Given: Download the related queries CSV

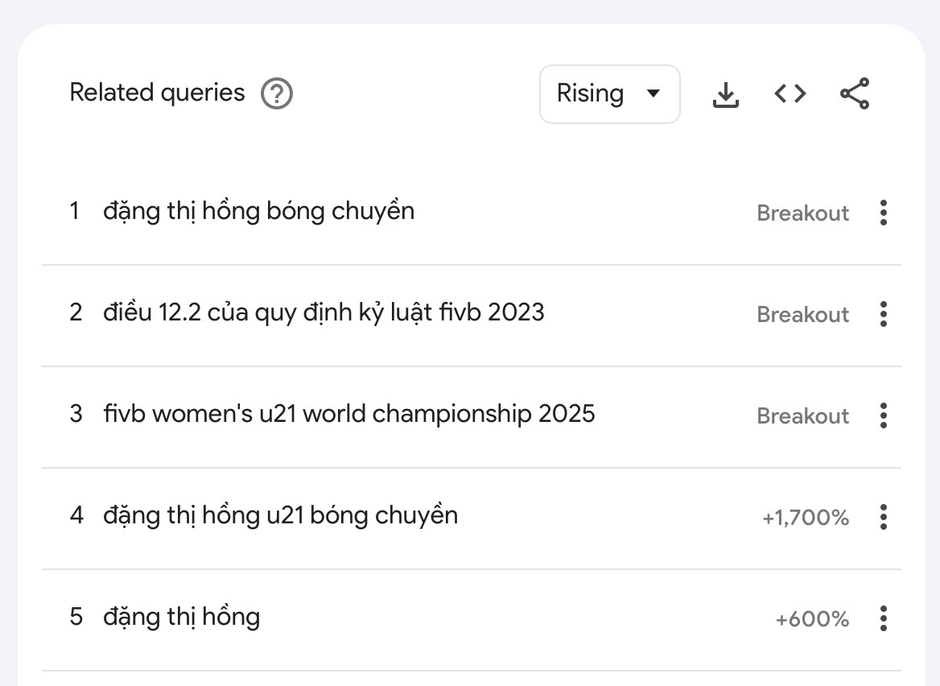Looking at the screenshot, I should [725, 94].
